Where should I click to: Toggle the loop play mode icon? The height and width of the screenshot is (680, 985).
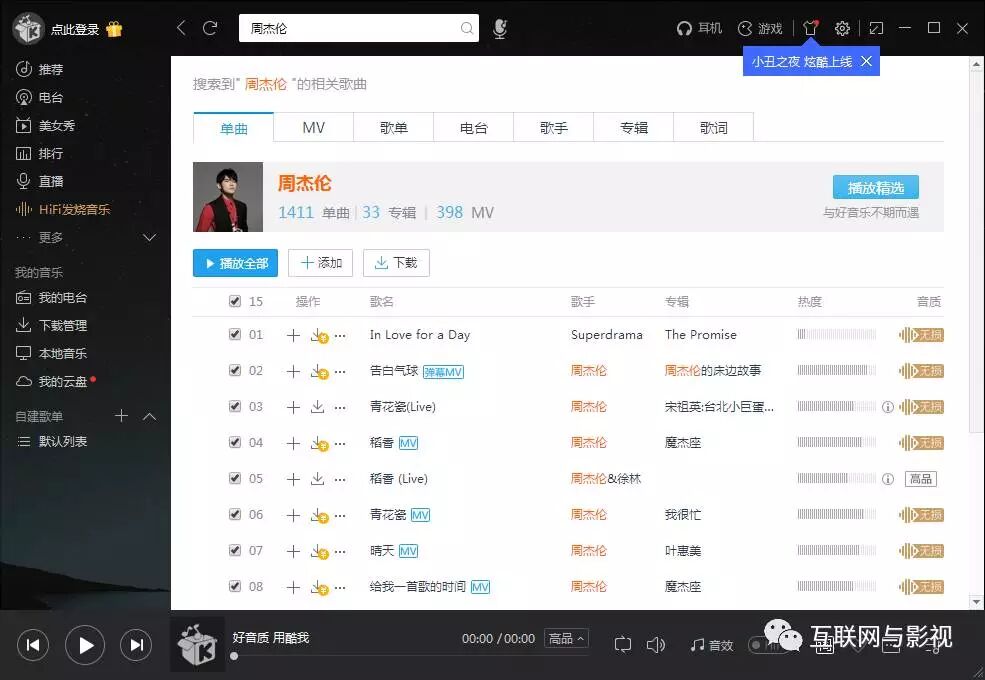click(x=623, y=645)
